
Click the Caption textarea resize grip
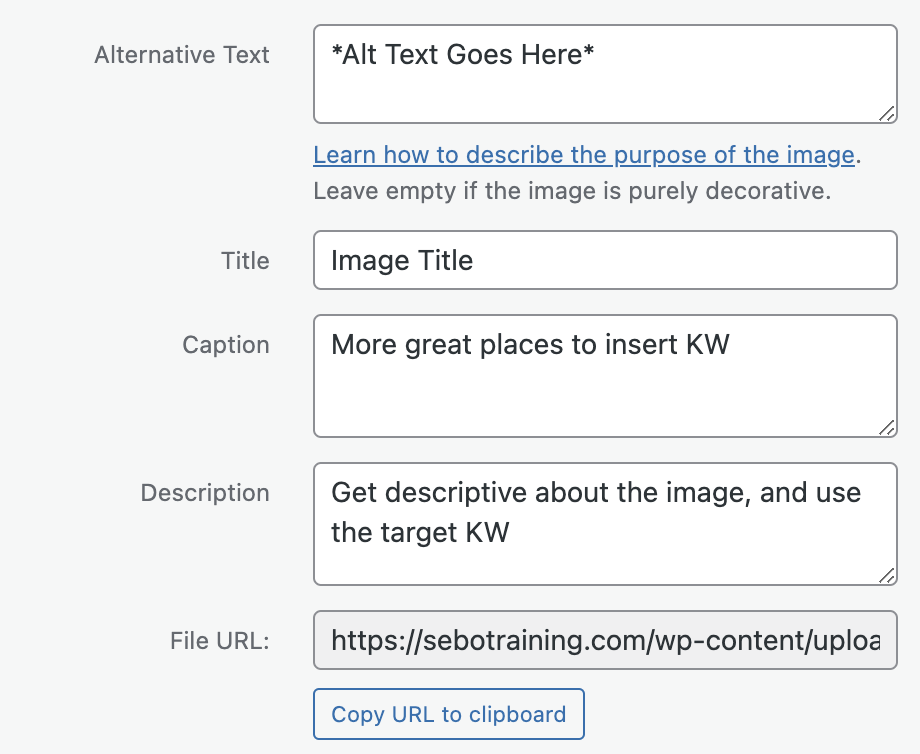coord(886,426)
